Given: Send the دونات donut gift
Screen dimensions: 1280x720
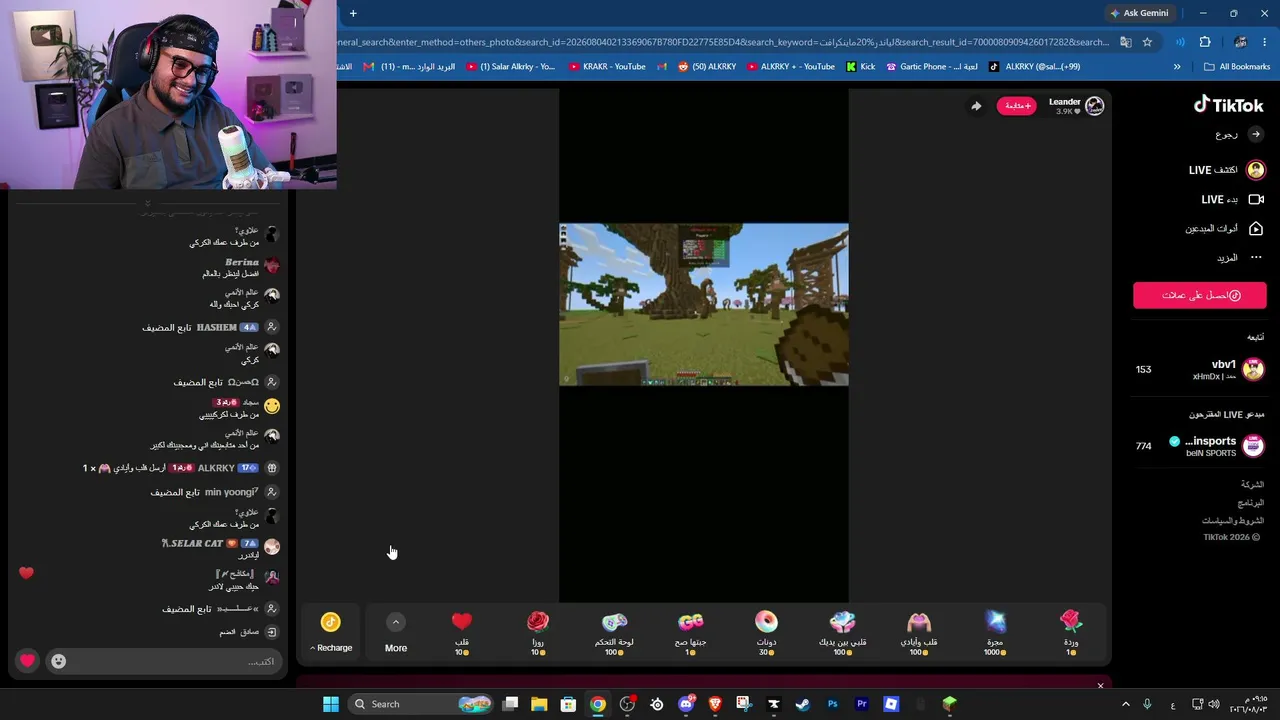Looking at the screenshot, I should [766, 633].
